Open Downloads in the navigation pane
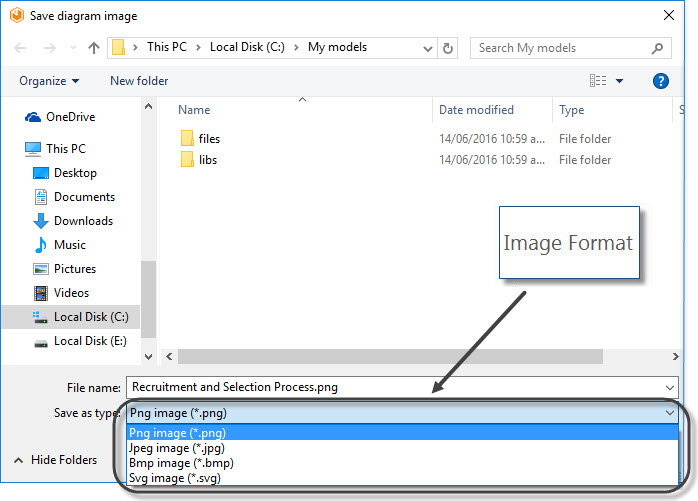The image size is (698, 501). coord(73,221)
